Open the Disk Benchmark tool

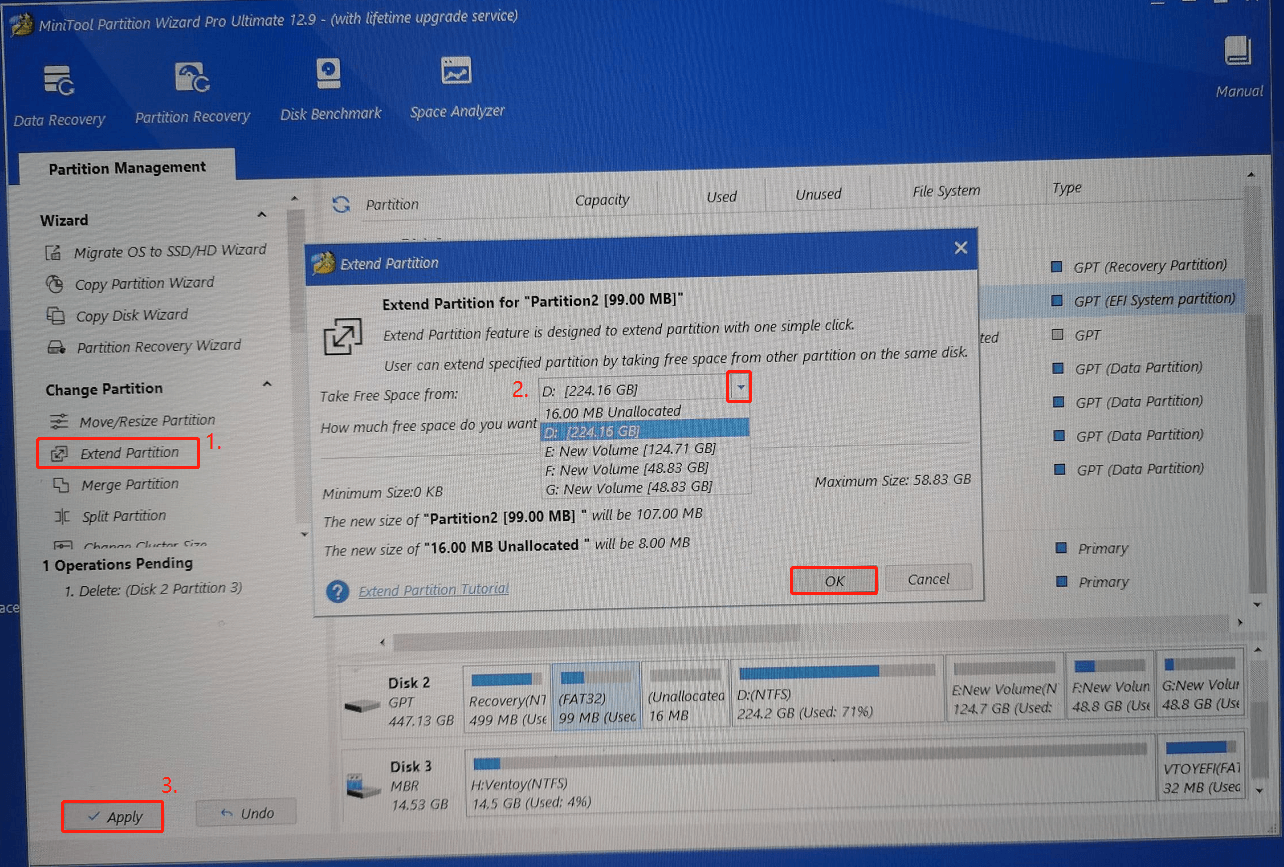[330, 91]
